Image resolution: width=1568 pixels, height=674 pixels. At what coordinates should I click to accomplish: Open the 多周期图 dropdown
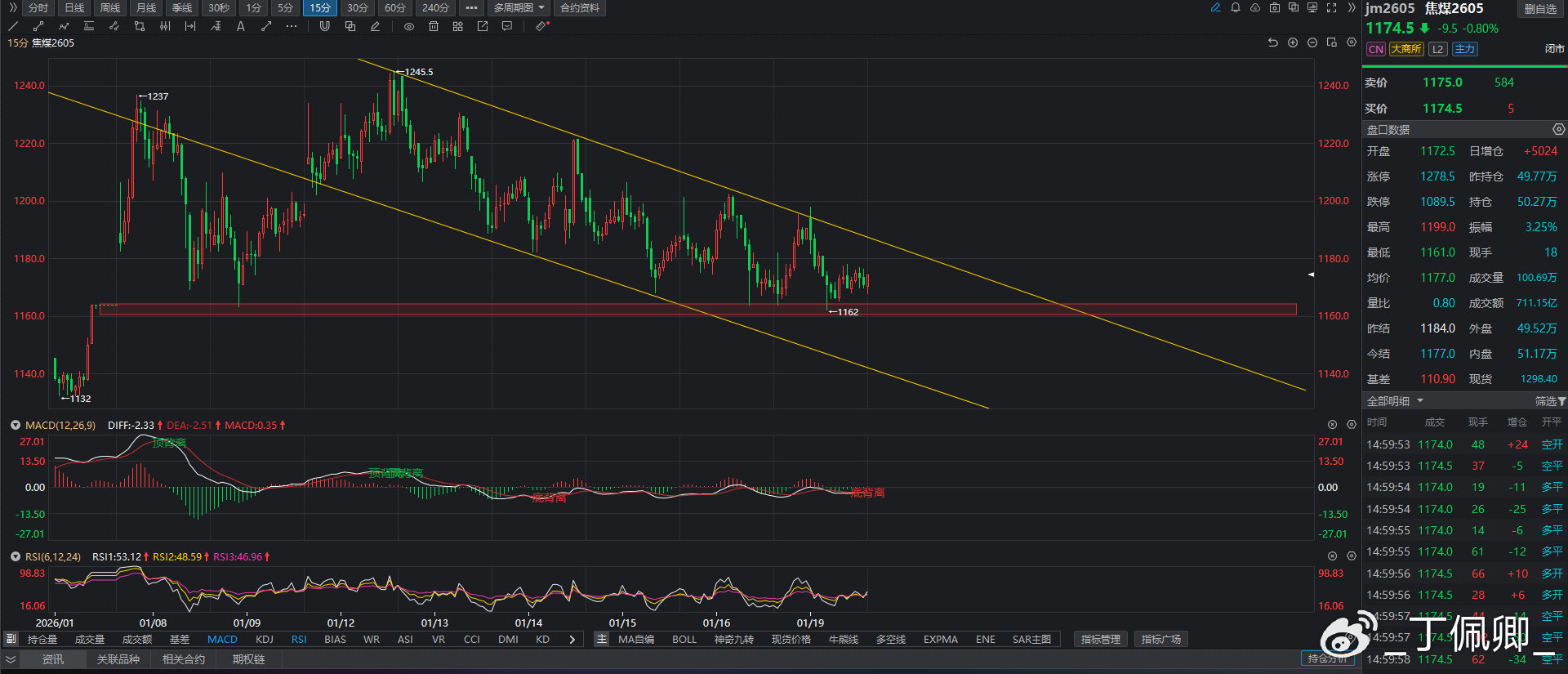click(519, 7)
